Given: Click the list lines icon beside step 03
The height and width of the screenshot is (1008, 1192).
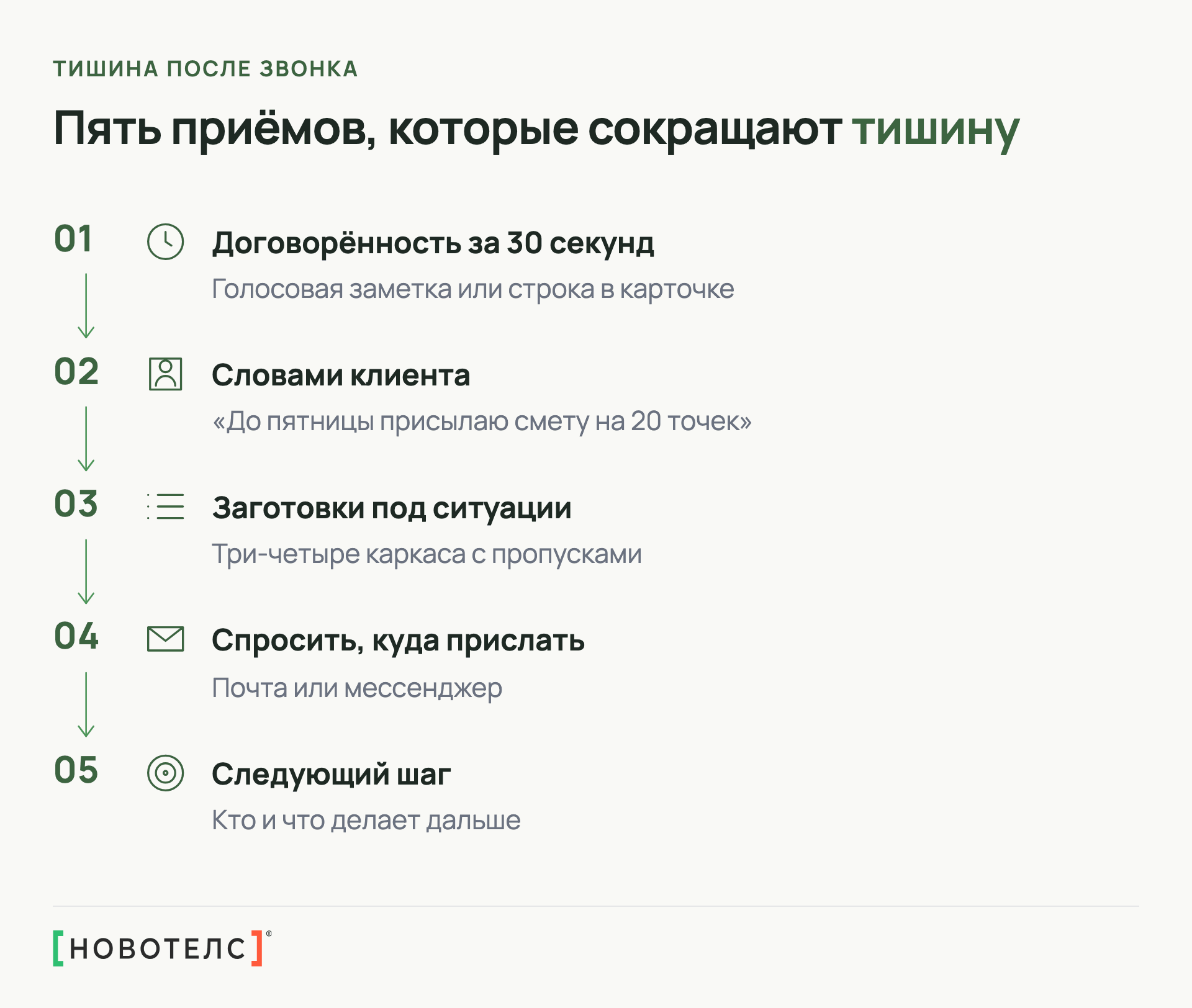Looking at the screenshot, I should coord(165,506).
